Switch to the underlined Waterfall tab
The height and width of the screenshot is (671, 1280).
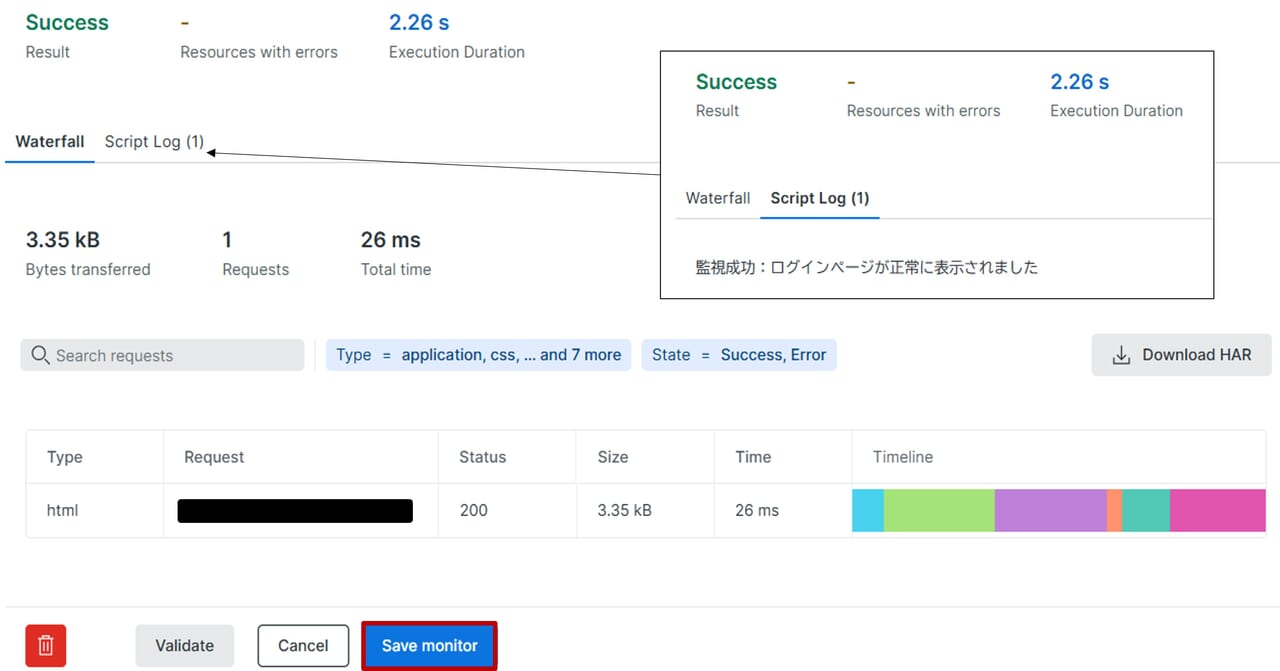[x=50, y=142]
